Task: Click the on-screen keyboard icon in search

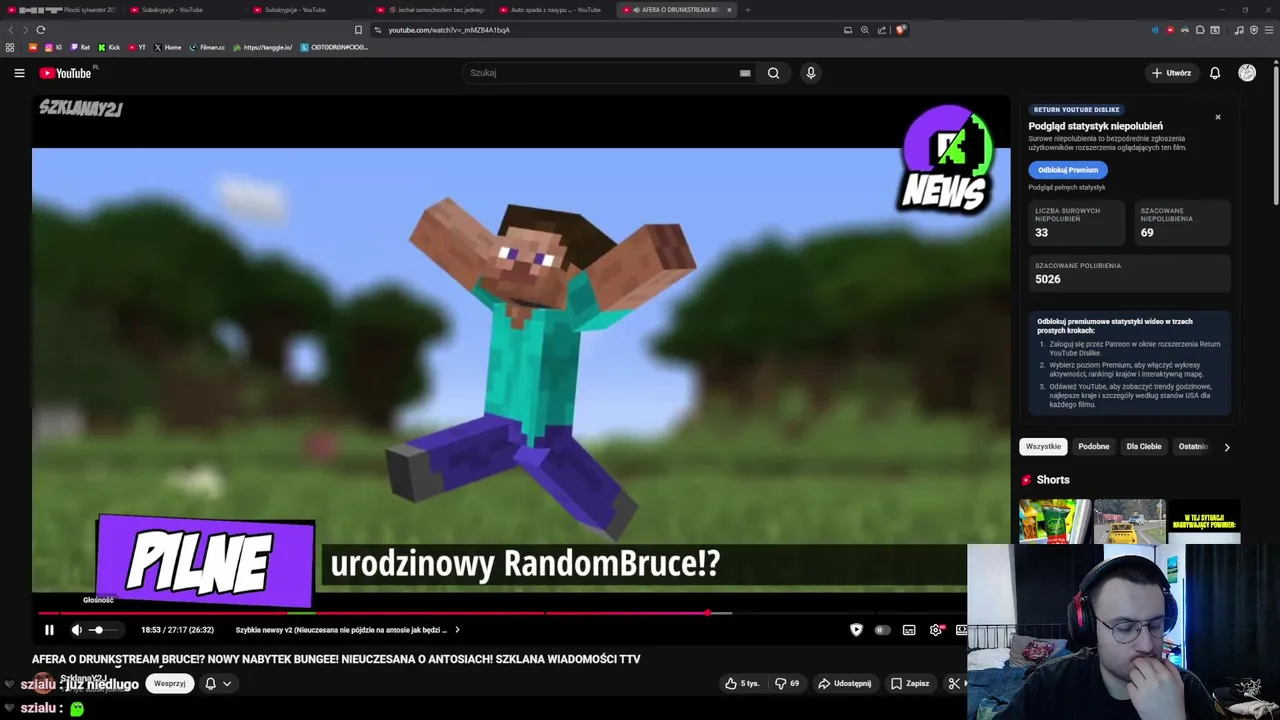Action: tap(745, 73)
